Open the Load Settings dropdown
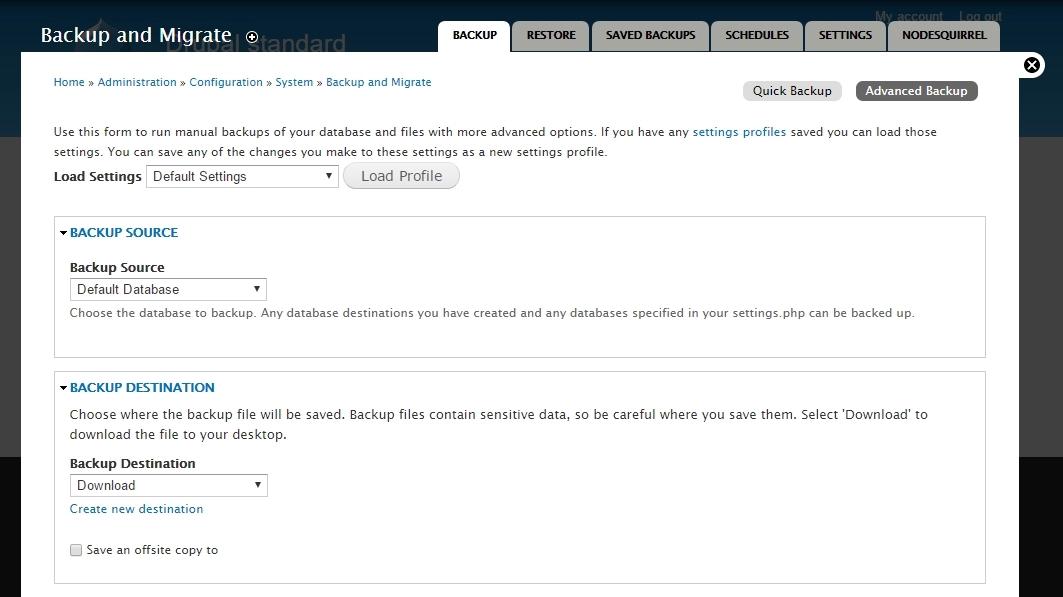 coord(242,176)
